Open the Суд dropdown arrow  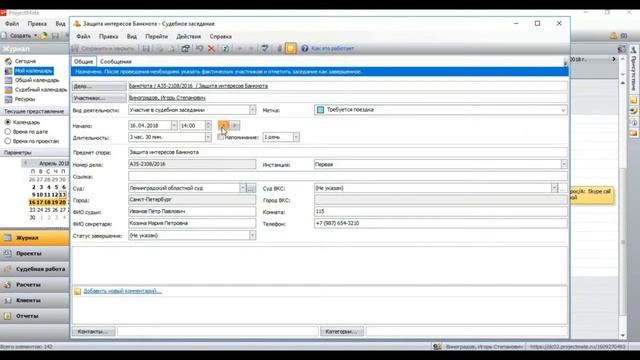(x=242, y=188)
